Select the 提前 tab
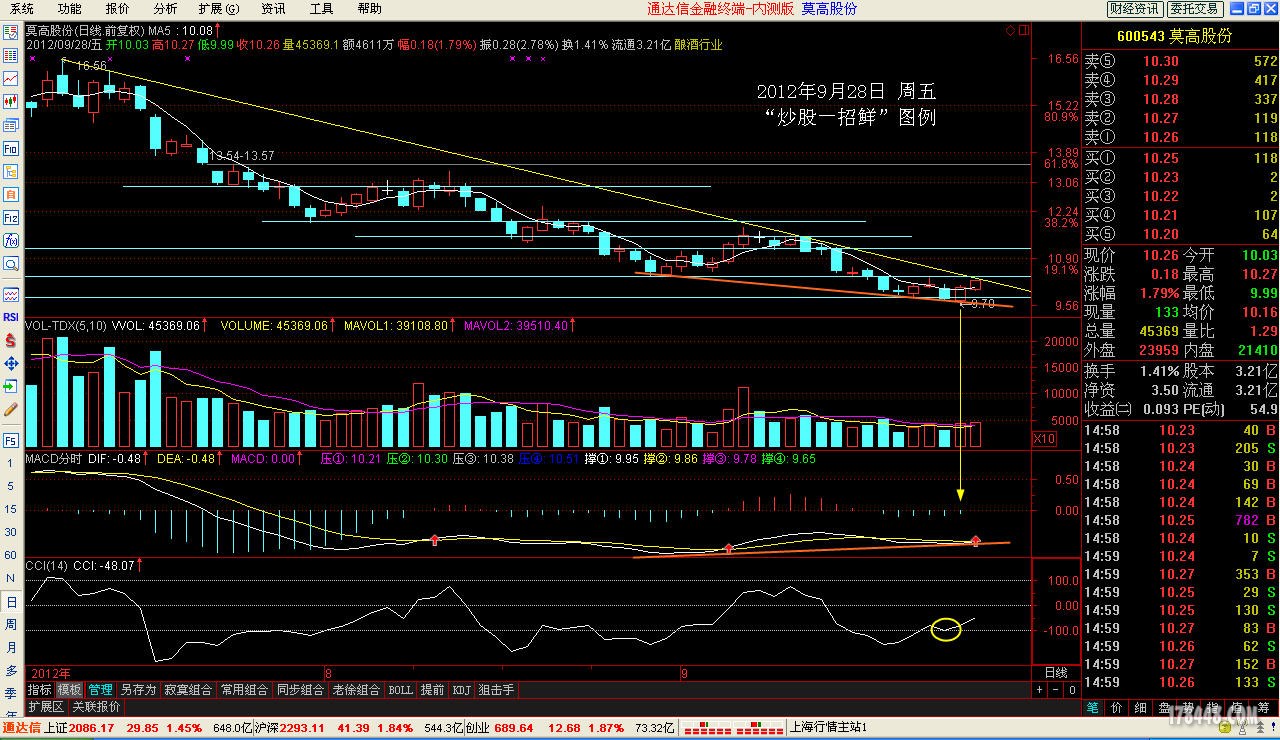This screenshot has width=1280, height=740. click(432, 690)
